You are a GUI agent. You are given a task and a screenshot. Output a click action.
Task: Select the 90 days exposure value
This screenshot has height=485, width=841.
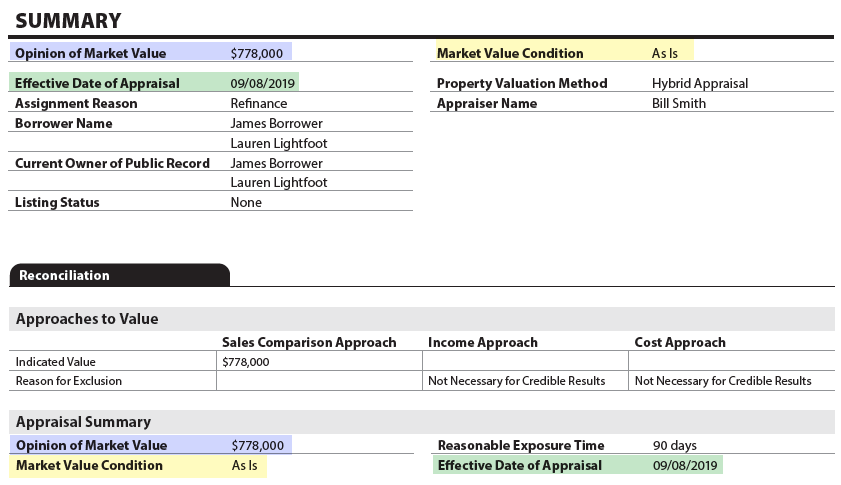point(675,445)
